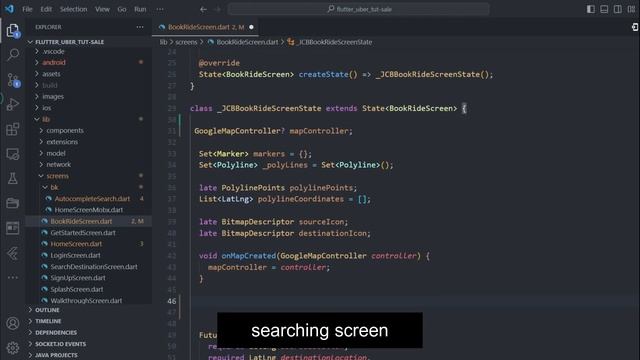The width and height of the screenshot is (640, 360).
Task: Open the Edit menu
Action: point(46,9)
